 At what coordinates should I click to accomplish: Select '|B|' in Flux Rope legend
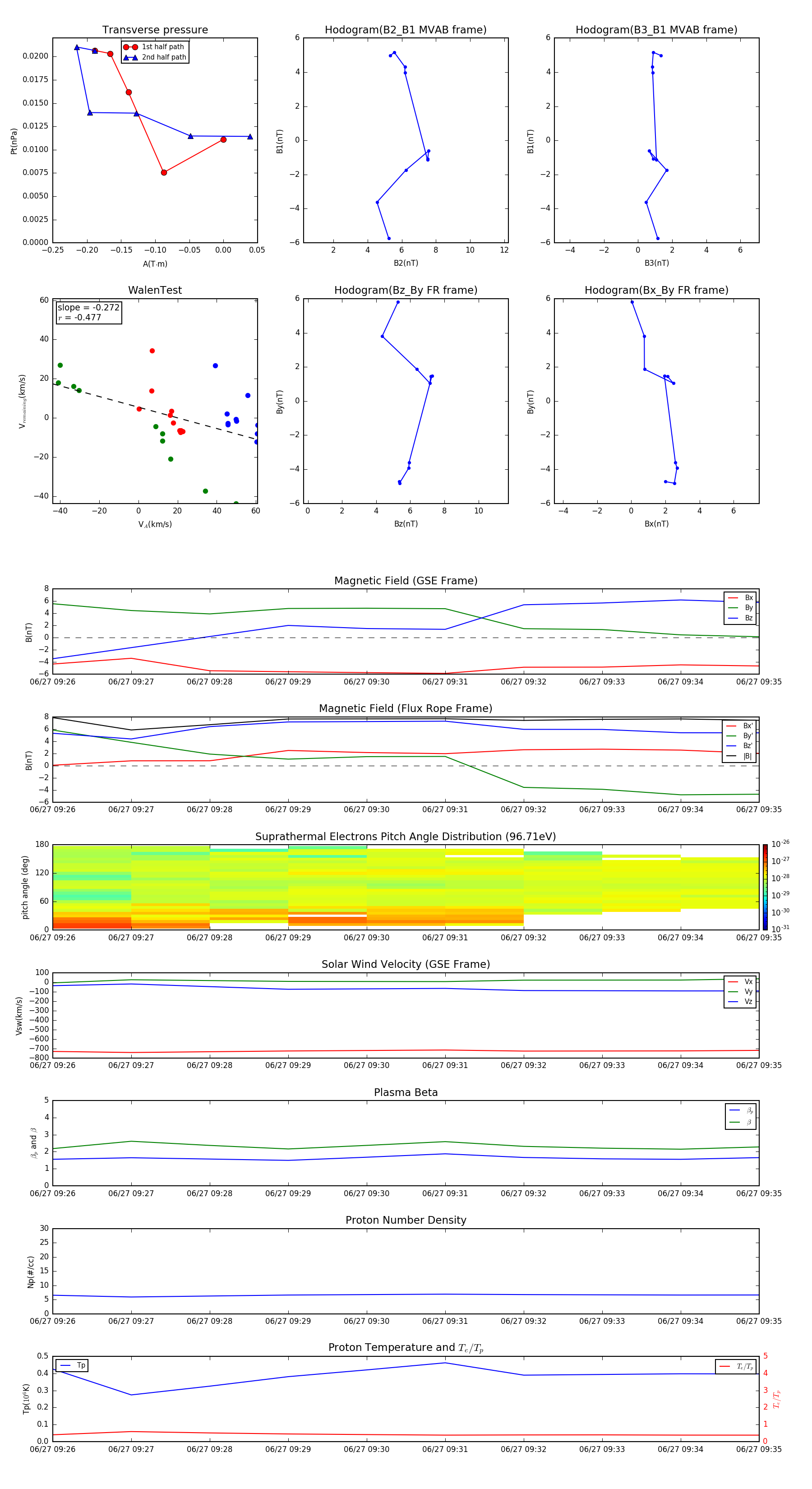[x=739, y=756]
